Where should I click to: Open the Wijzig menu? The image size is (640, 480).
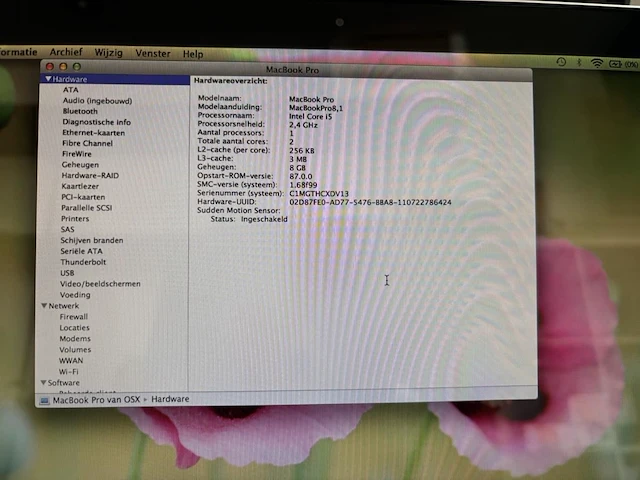(x=109, y=53)
